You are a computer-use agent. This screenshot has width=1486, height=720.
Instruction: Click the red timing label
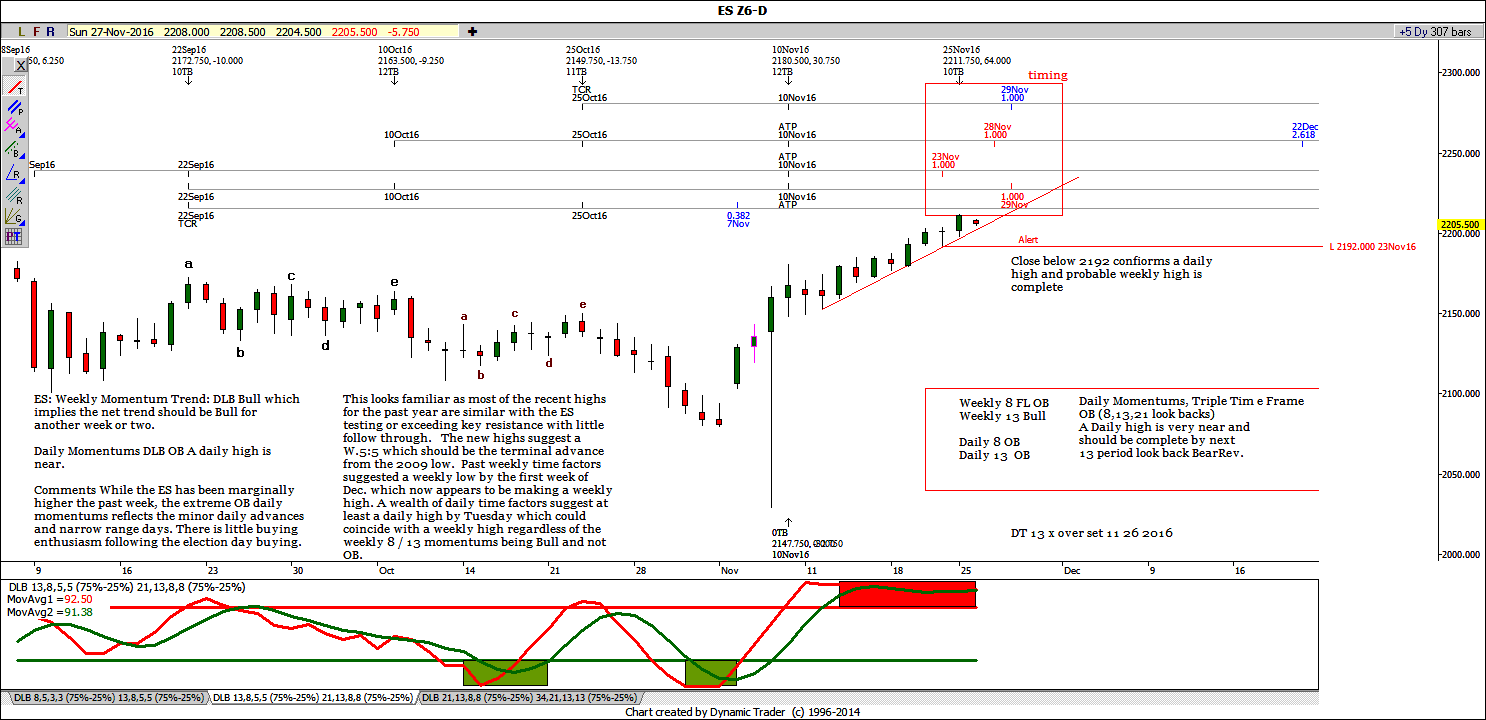pos(1048,75)
